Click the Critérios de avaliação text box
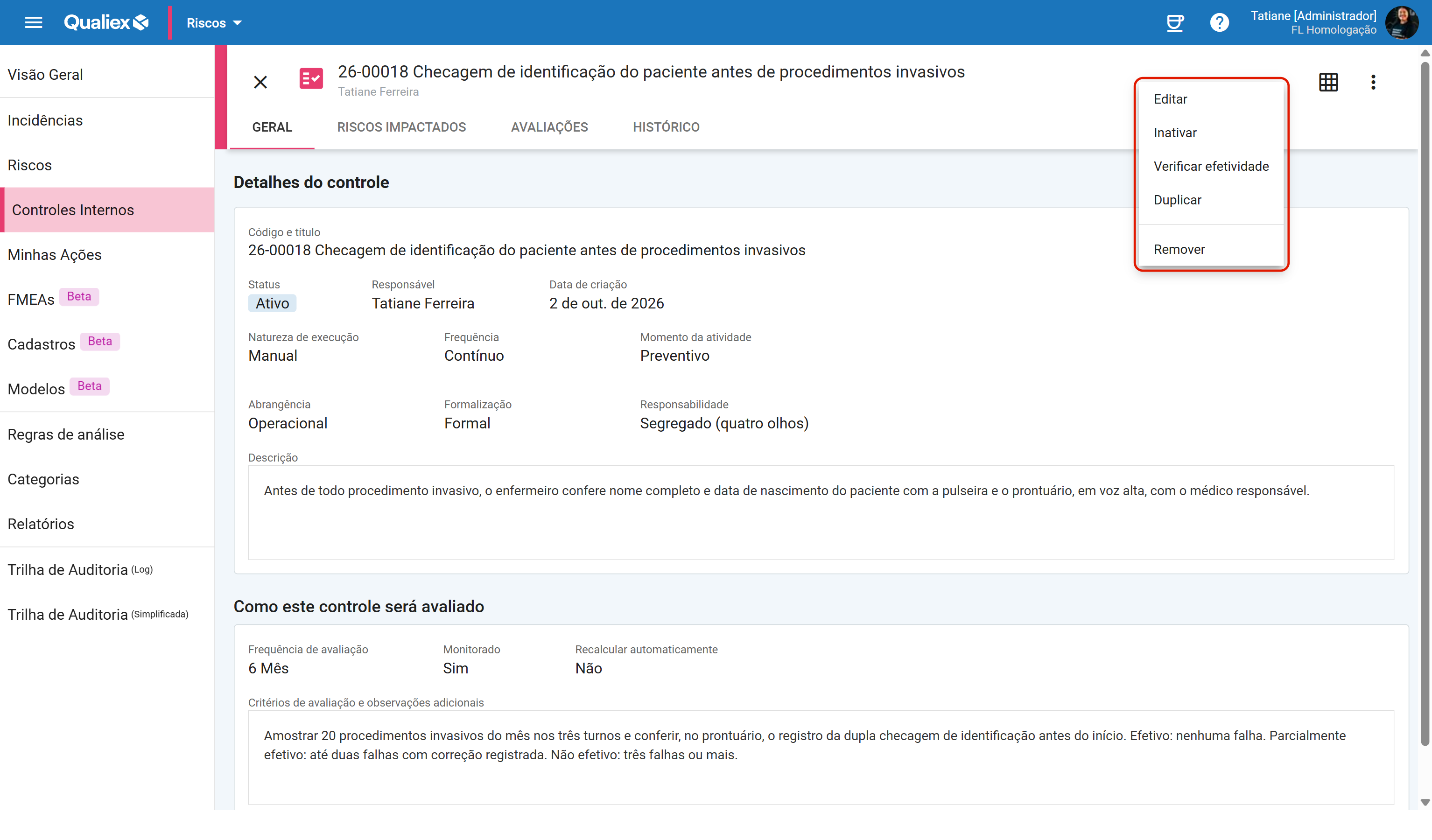Screen dimensions: 1432x840 (x=821, y=757)
